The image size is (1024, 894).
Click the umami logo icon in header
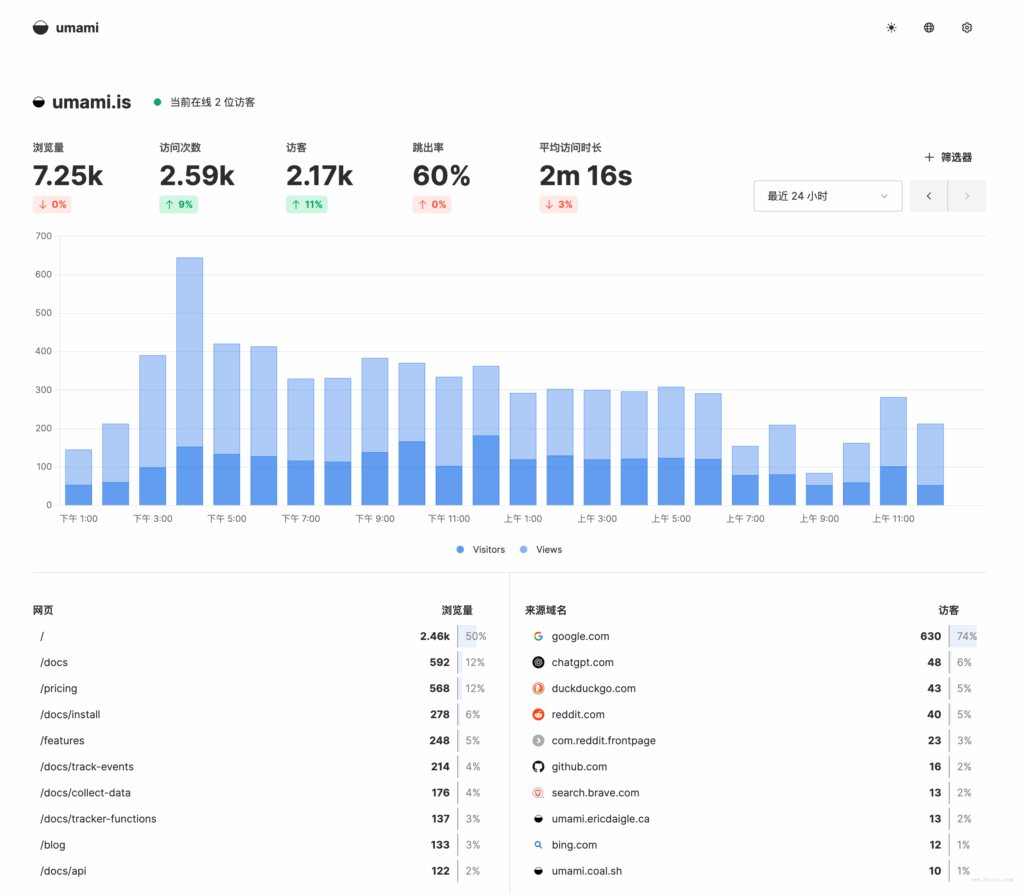pos(40,27)
